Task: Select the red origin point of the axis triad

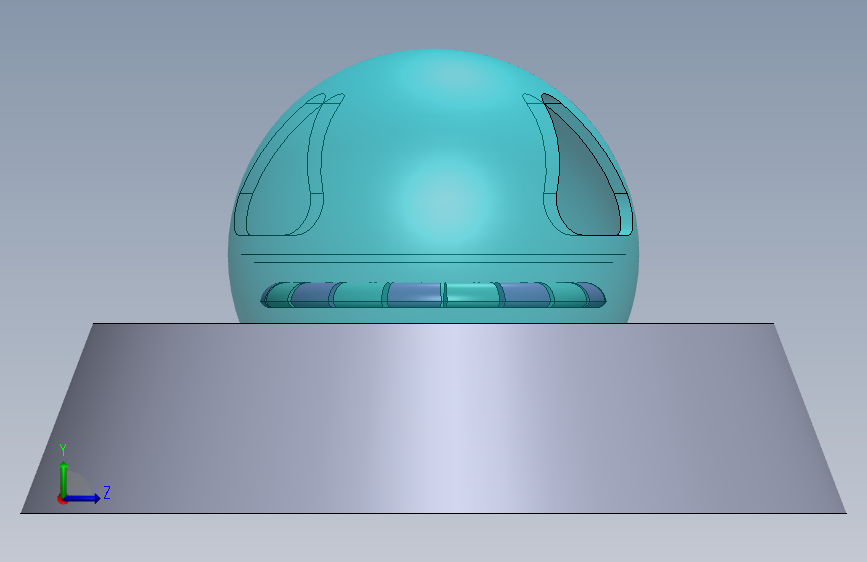Action: point(62,499)
